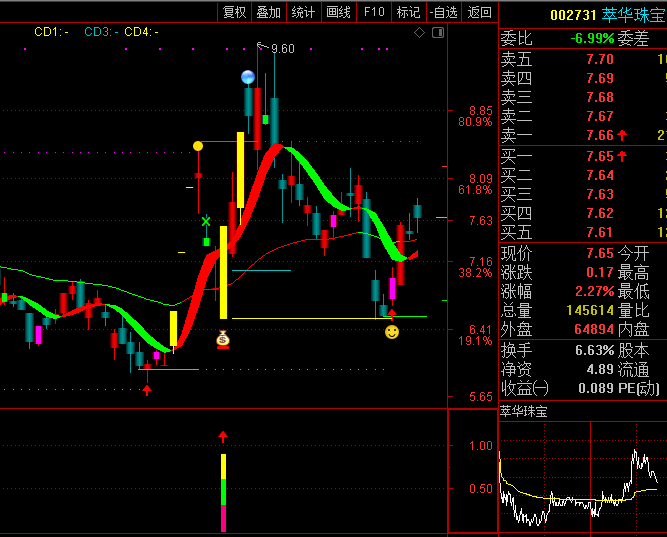Toggle -自选 watchlist membership
667x537 pixels.
[x=444, y=12]
